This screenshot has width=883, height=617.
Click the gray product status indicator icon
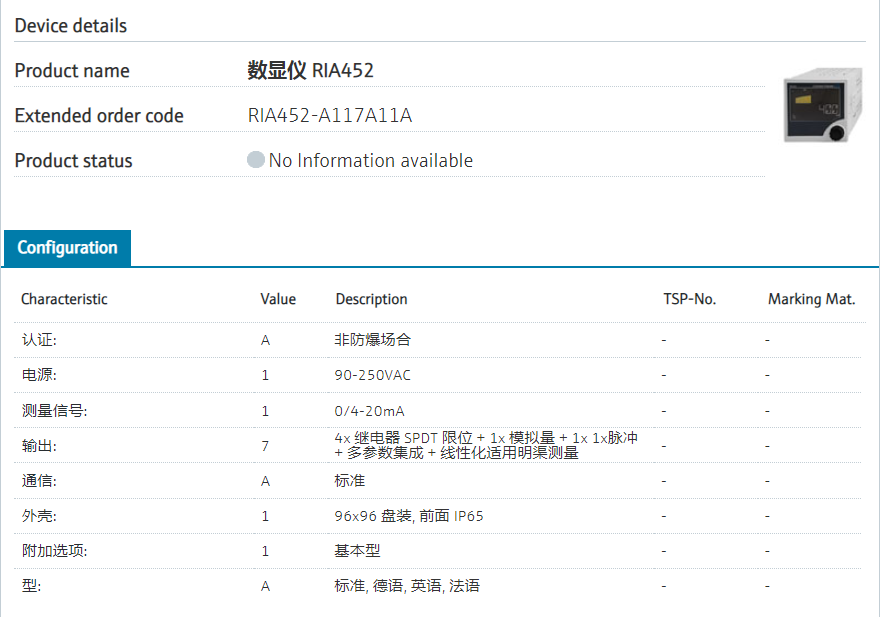coord(256,160)
